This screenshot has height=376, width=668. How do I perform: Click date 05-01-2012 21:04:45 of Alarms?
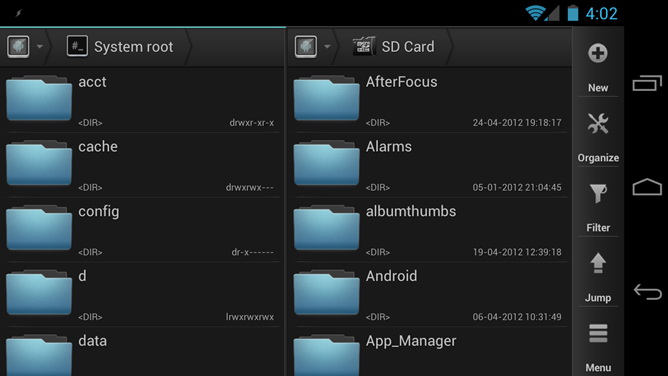click(517, 187)
